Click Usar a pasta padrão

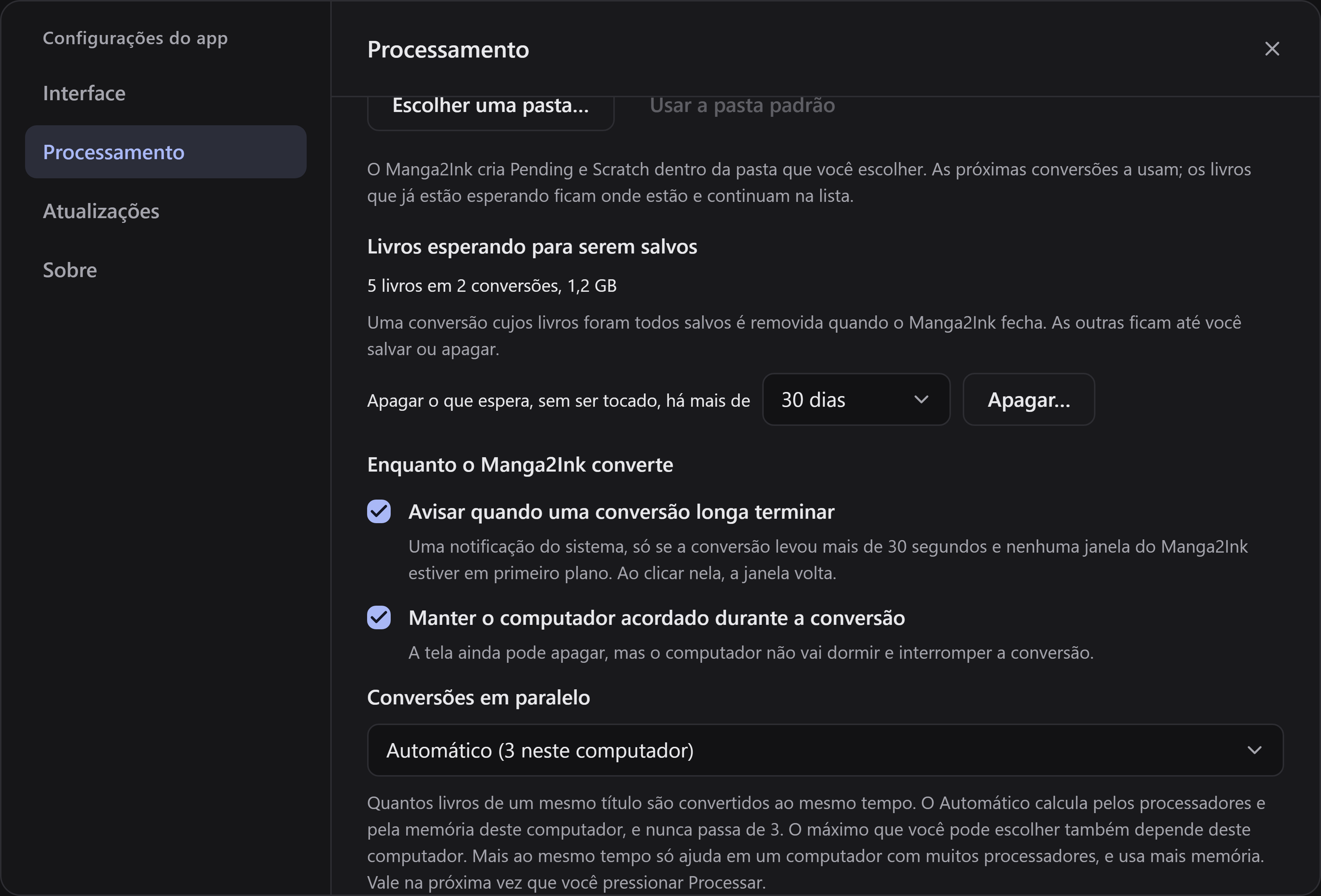742,106
